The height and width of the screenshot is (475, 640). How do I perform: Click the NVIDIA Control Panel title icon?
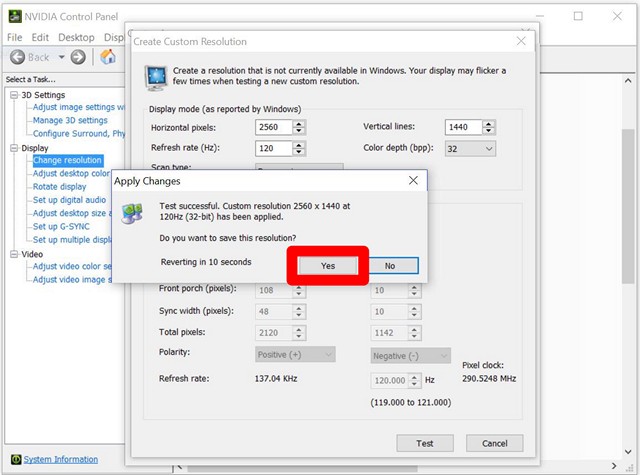[15, 17]
